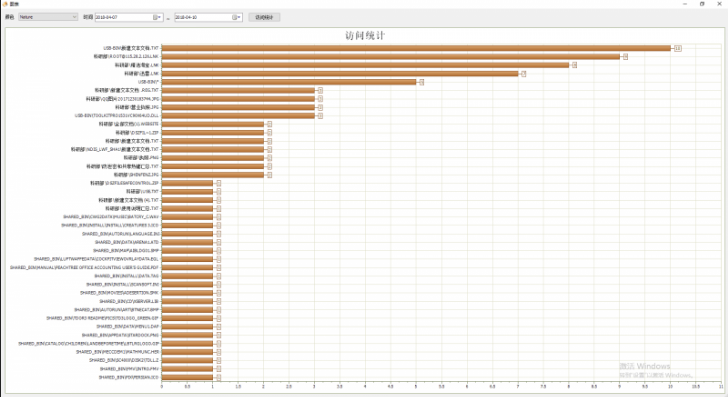Click the 访问统计 button in toolbar

pos(264,17)
